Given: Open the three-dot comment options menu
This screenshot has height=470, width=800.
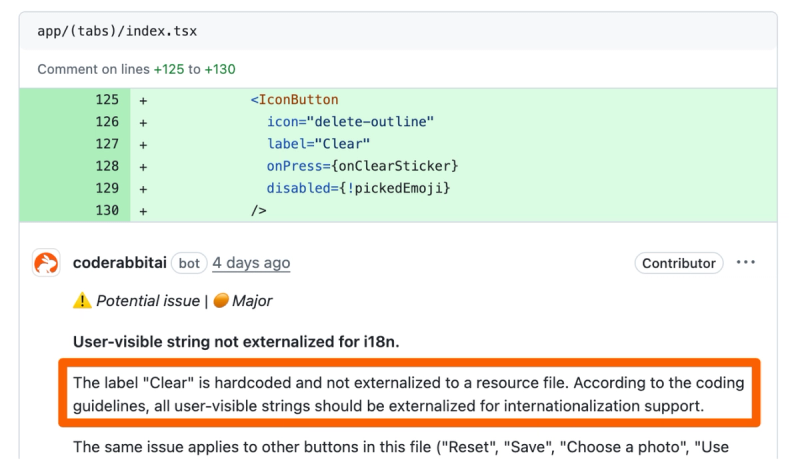Looking at the screenshot, I should tap(746, 263).
